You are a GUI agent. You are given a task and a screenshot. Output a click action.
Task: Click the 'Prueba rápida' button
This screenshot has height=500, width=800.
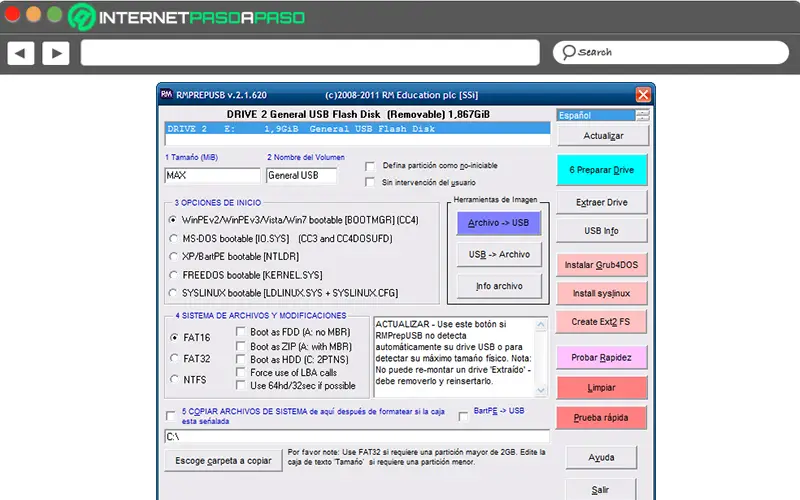click(602, 418)
